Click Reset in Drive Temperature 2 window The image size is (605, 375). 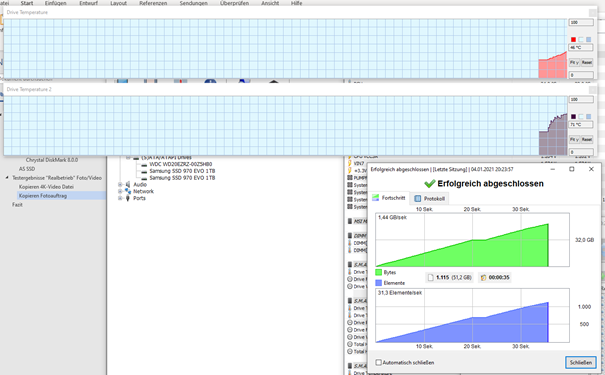point(586,139)
